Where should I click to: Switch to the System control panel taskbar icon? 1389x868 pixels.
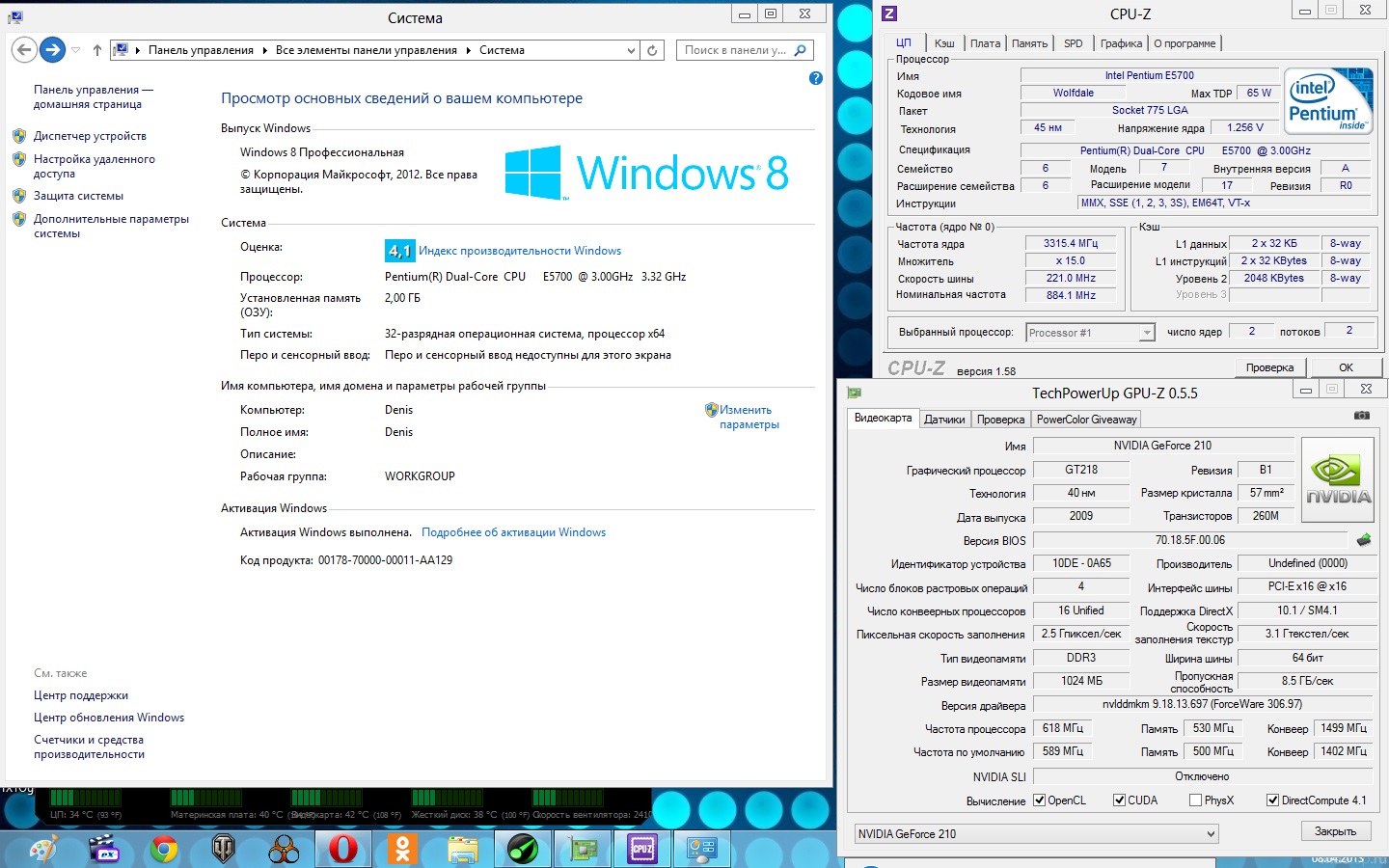702,850
